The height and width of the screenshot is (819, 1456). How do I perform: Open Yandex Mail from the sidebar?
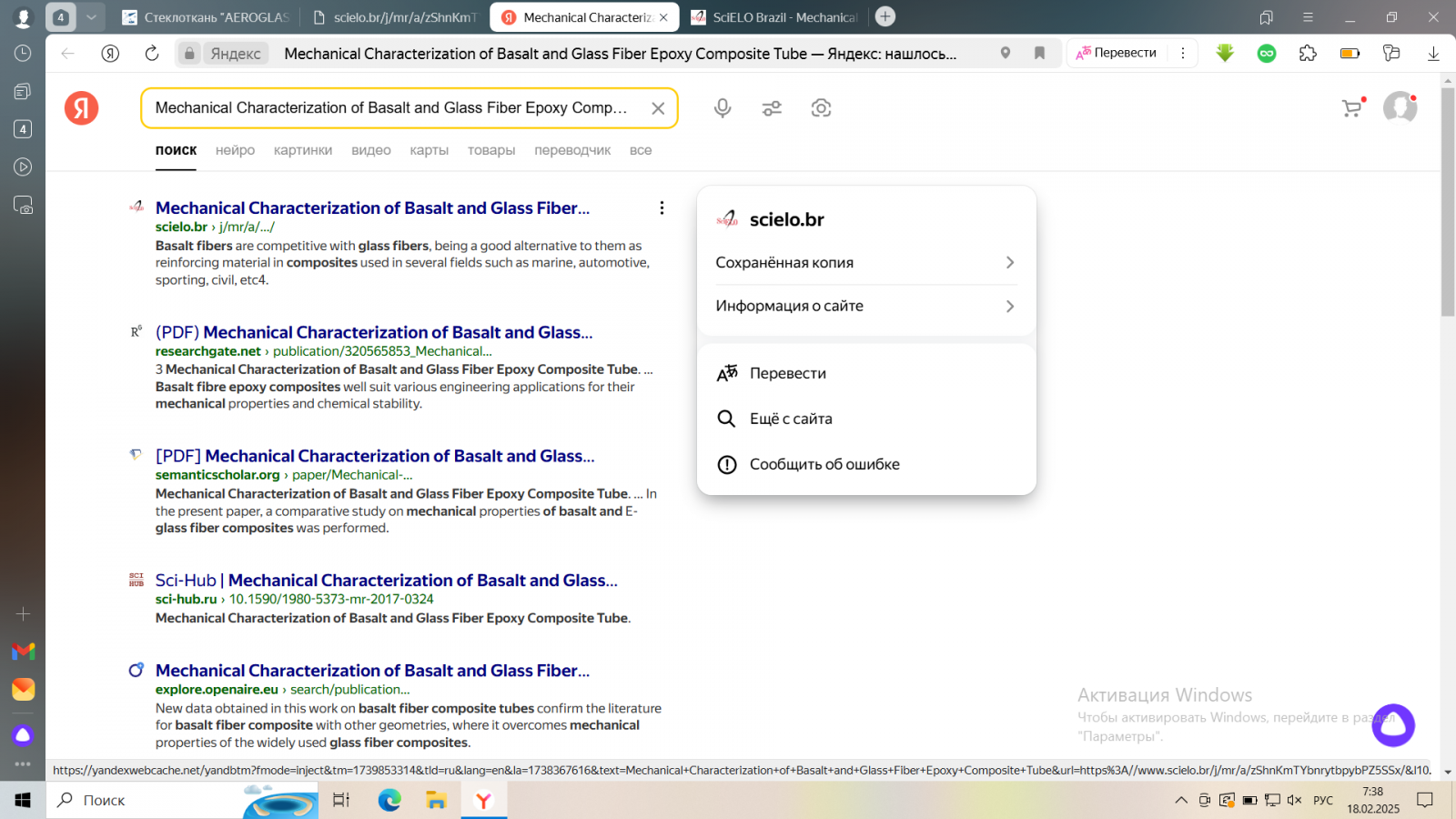pyautogui.click(x=23, y=689)
